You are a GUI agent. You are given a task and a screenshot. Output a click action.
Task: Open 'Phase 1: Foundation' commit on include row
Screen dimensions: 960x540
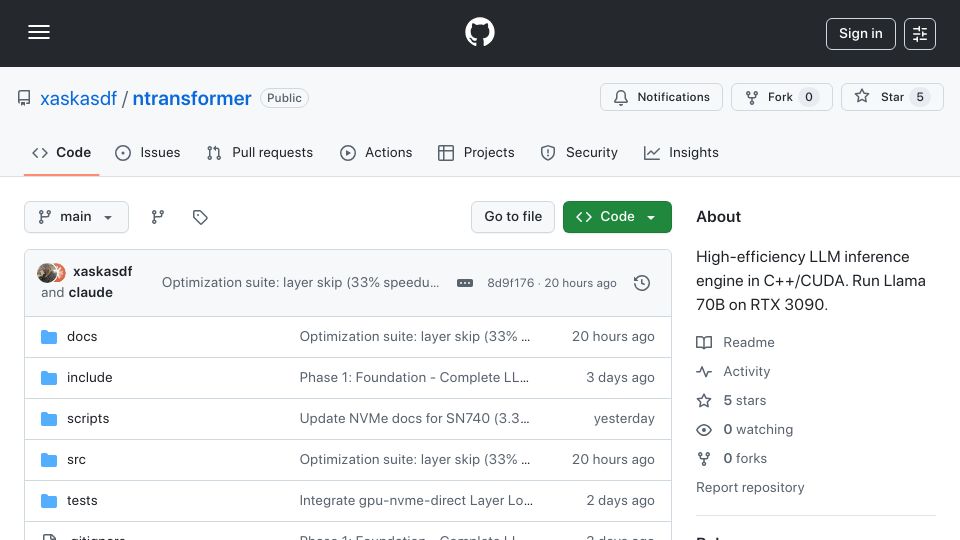pos(414,378)
